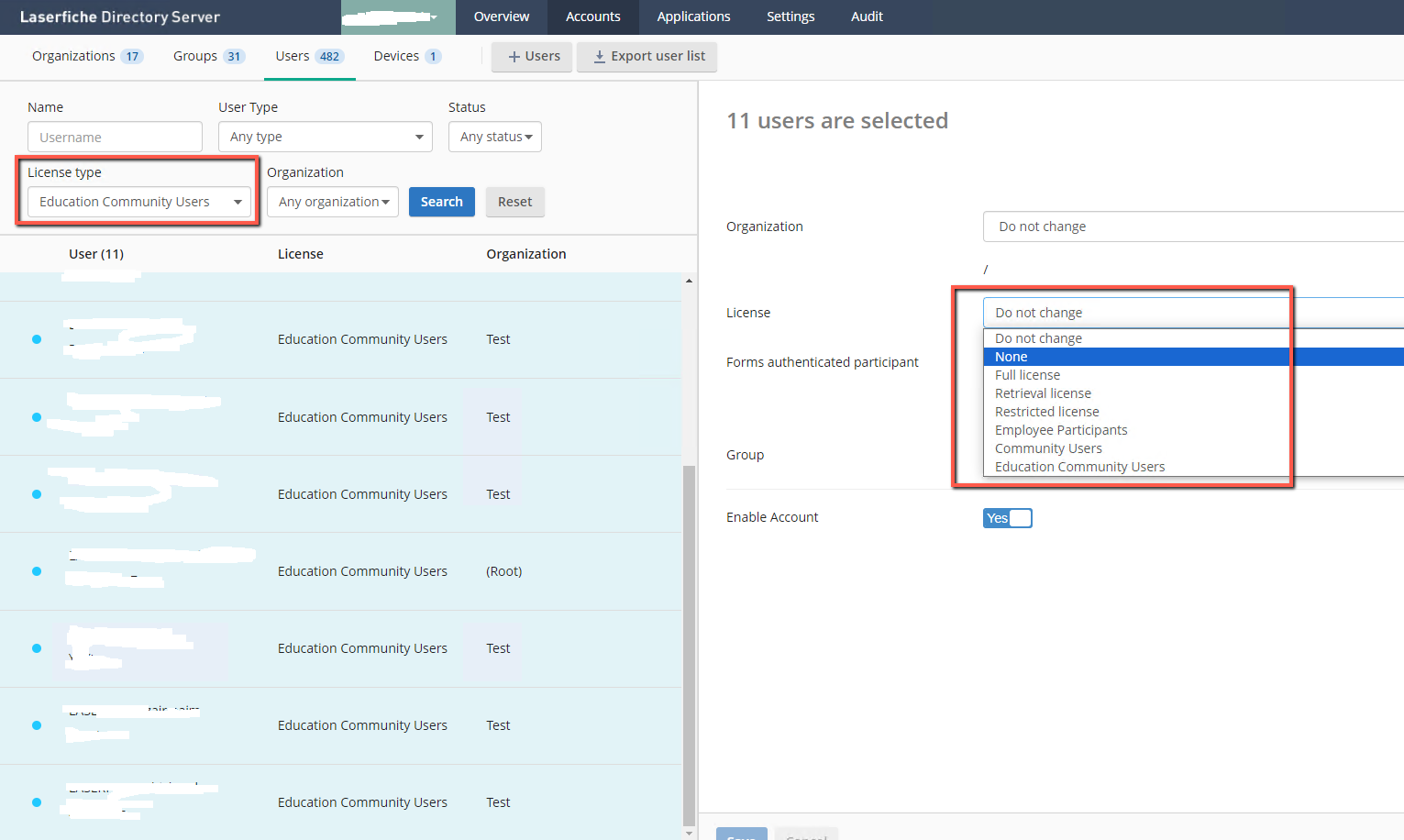Click the user list scroll up arrow

pyautogui.click(x=689, y=281)
